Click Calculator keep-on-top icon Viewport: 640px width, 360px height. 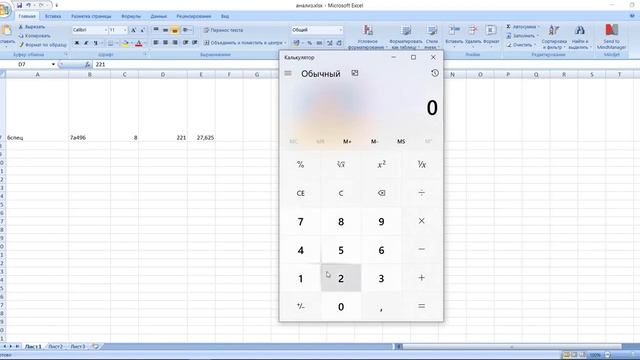(355, 73)
